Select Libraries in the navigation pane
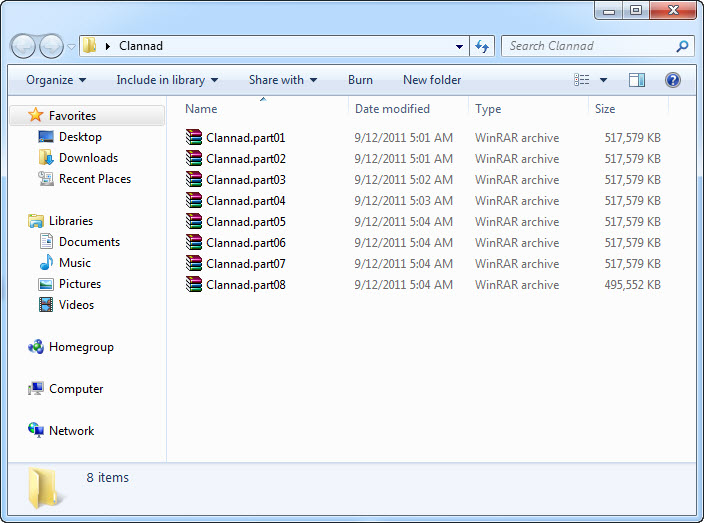Viewport: 704px width, 523px height. click(70, 221)
